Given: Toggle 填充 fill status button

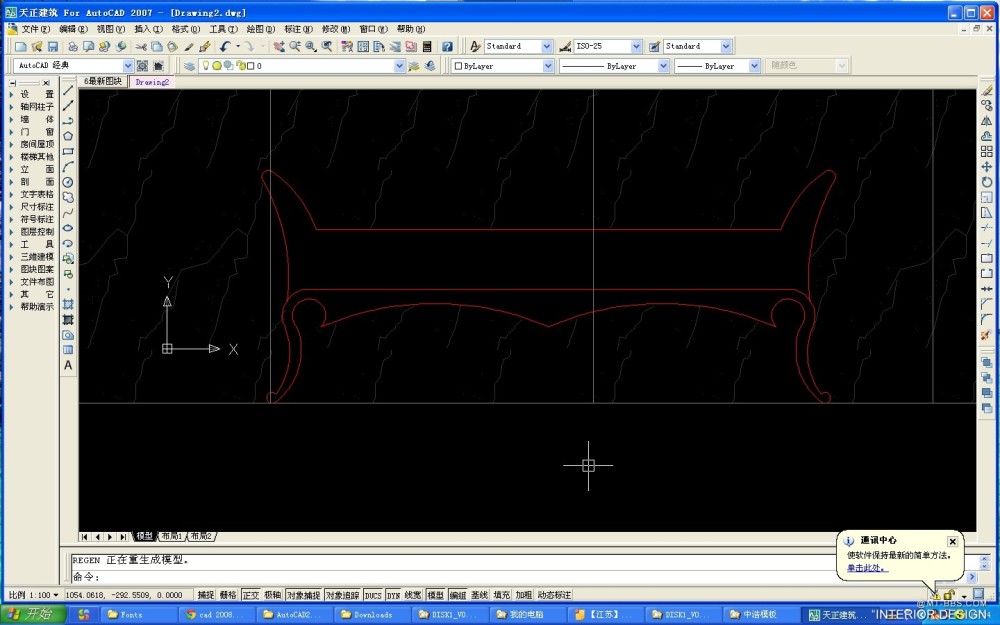Looking at the screenshot, I should point(502,595).
